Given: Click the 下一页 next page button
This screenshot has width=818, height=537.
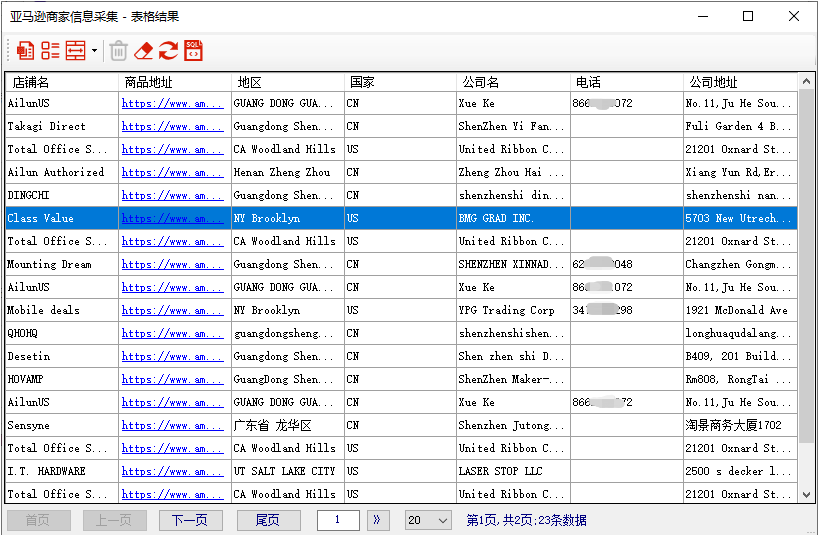Looking at the screenshot, I should (x=190, y=520).
